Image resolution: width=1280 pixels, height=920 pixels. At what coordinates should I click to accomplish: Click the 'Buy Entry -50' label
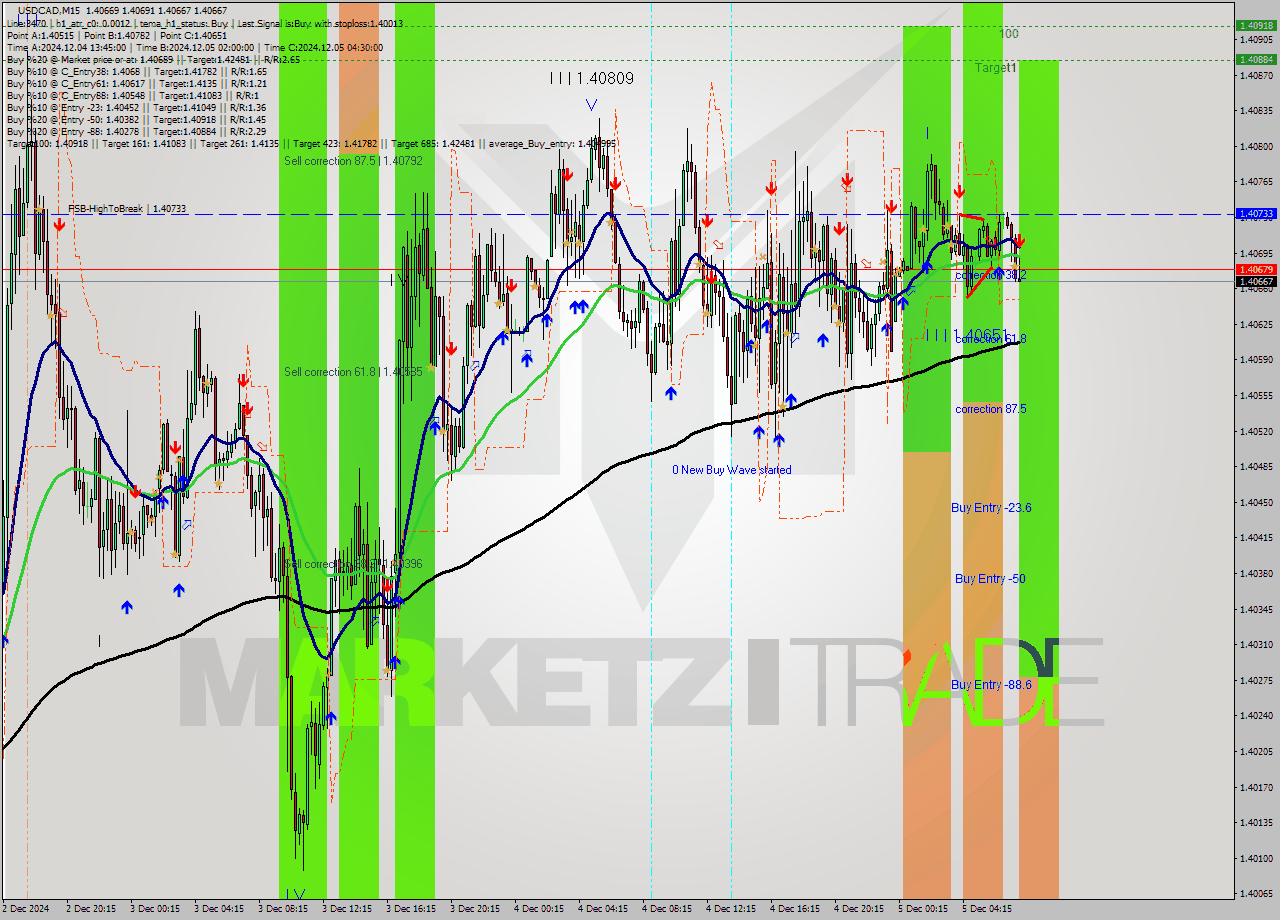point(990,579)
